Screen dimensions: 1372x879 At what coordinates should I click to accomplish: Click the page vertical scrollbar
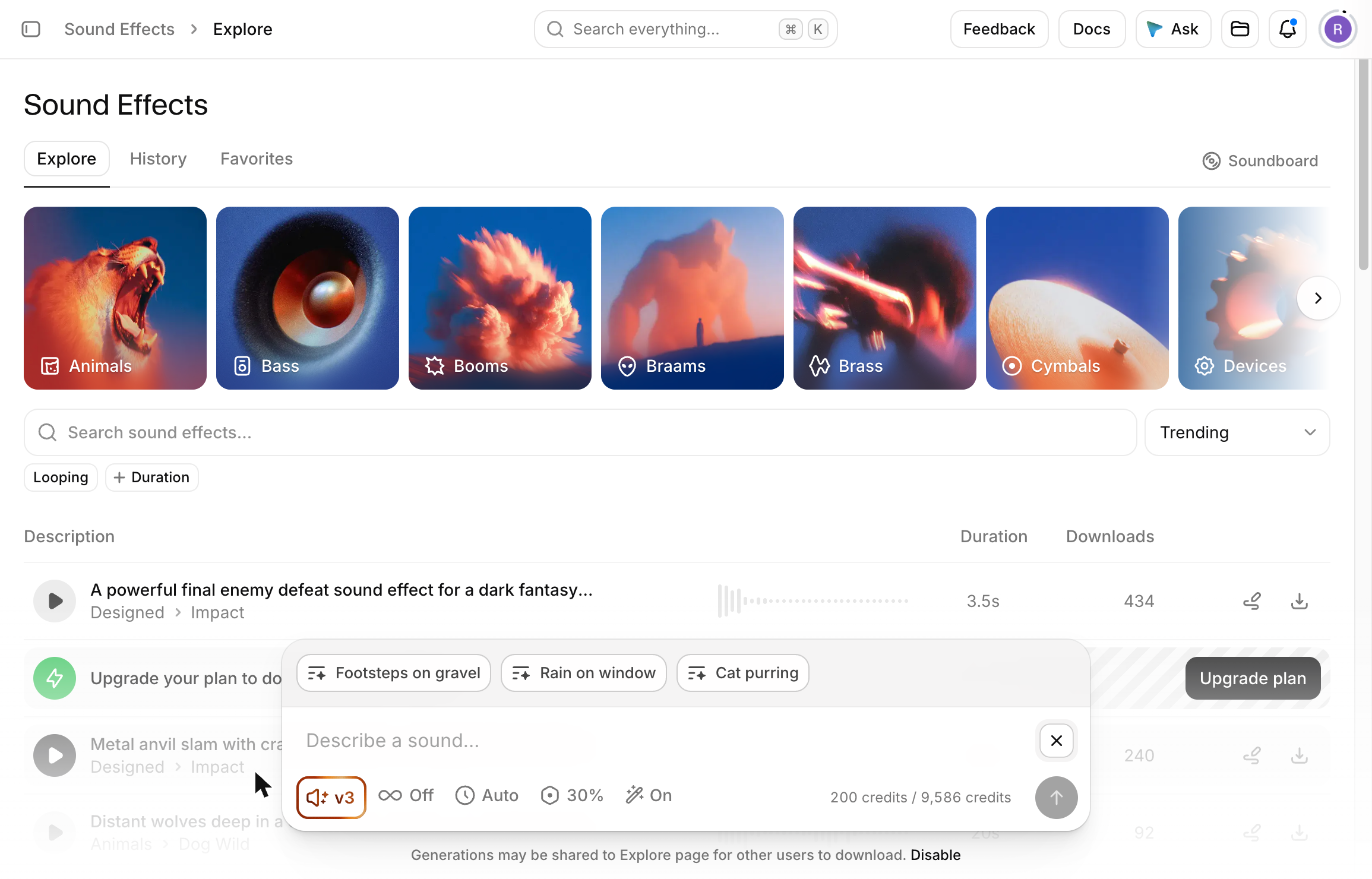pos(1364,165)
